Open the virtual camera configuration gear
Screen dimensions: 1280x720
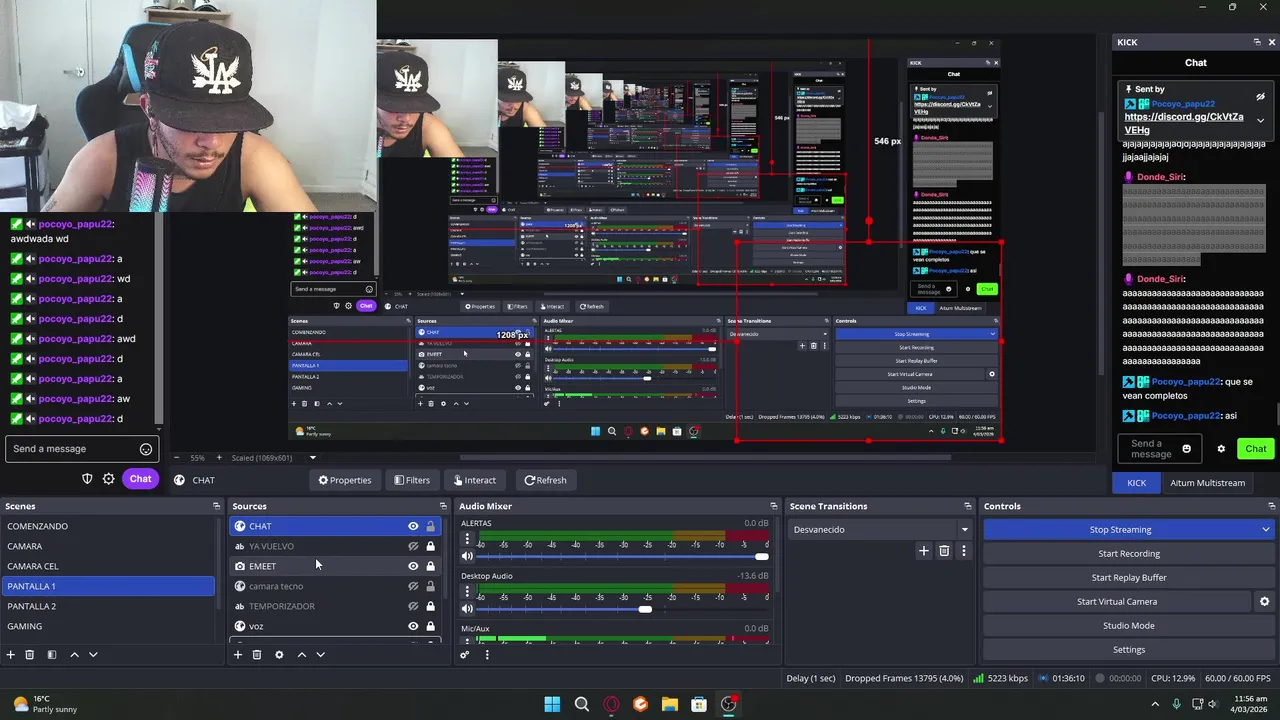point(1264,601)
